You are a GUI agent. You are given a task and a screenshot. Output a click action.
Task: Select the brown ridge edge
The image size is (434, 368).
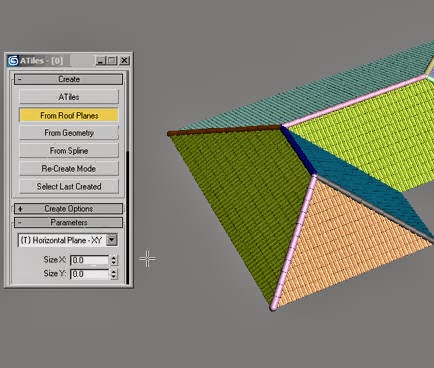pyautogui.click(x=224, y=130)
